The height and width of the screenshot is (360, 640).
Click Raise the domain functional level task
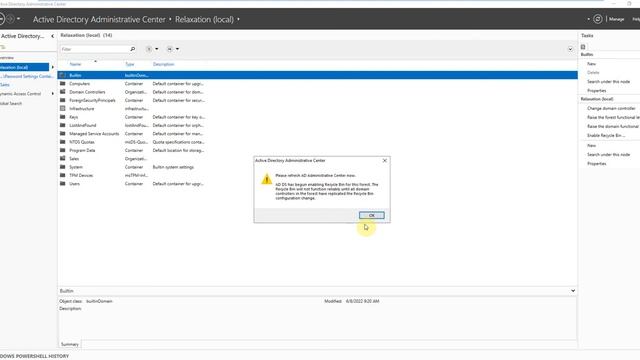(x=613, y=127)
